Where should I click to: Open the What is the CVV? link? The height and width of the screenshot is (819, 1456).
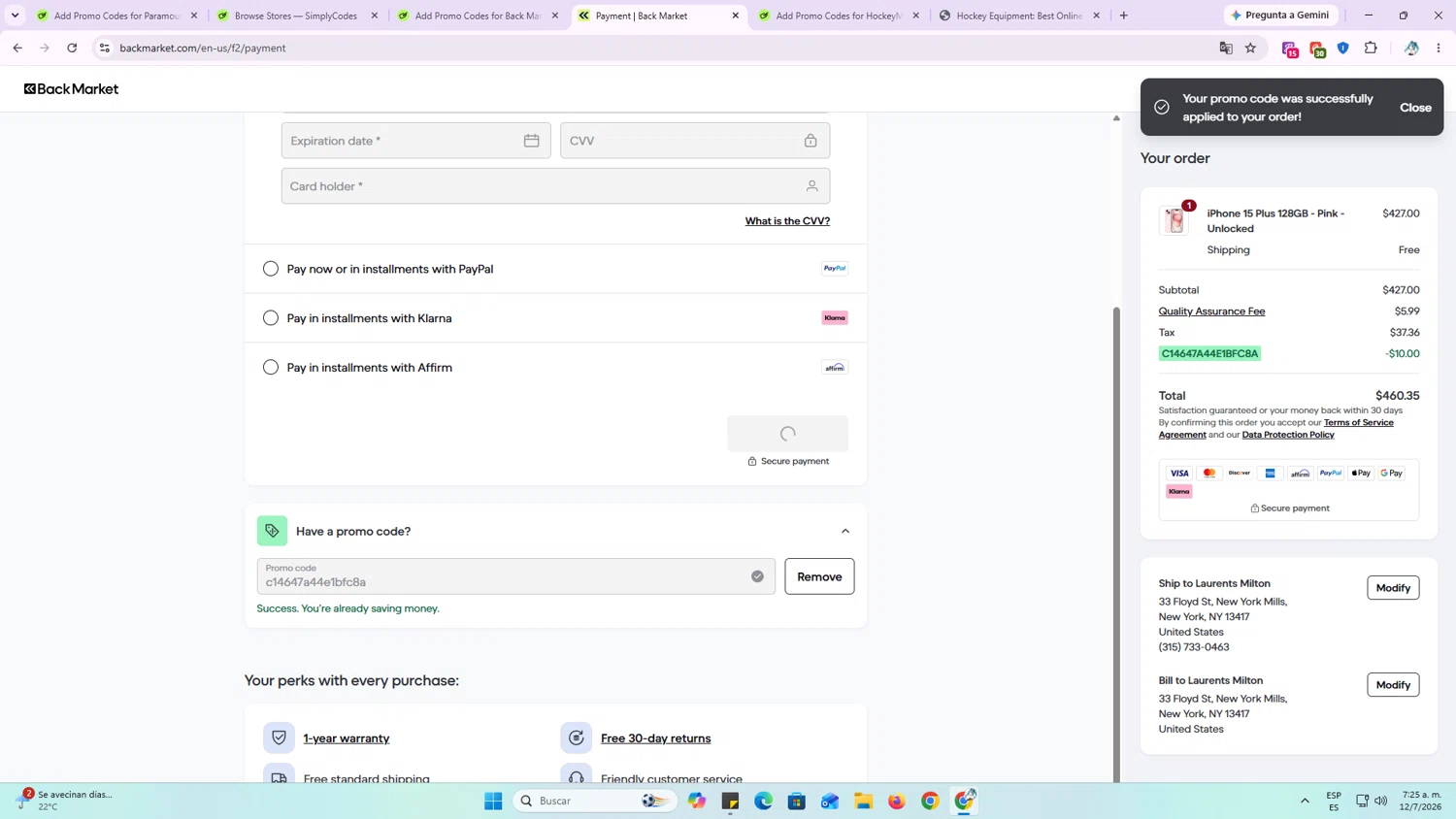[787, 221]
